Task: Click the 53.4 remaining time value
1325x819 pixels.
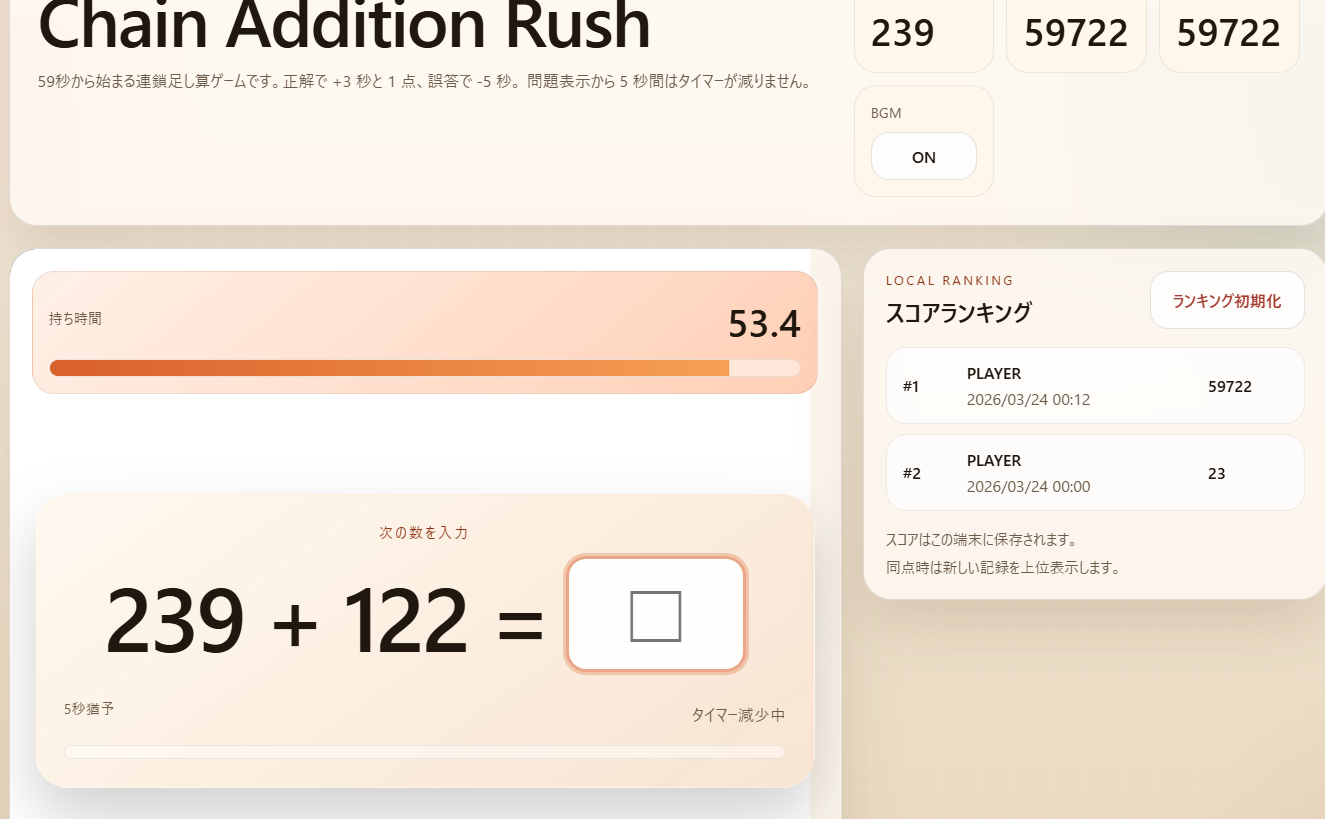Action: pos(764,324)
